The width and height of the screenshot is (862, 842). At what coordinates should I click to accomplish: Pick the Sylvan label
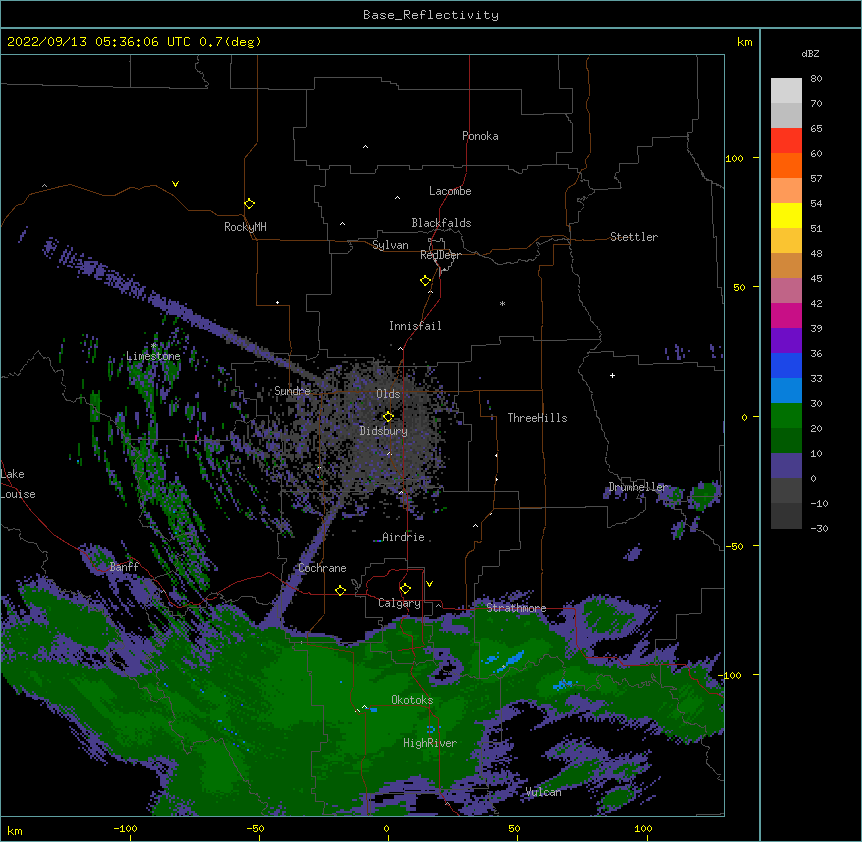tap(390, 245)
